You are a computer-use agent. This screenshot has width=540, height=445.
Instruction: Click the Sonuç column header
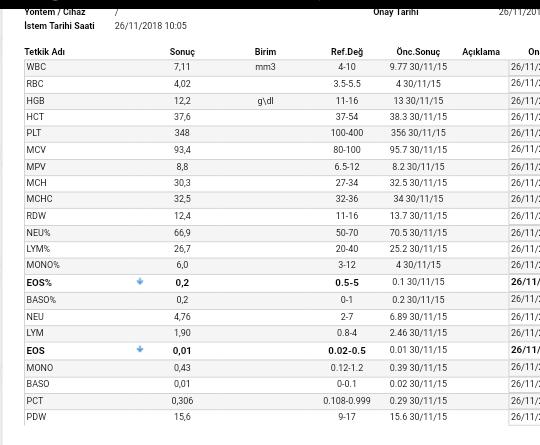click(182, 52)
